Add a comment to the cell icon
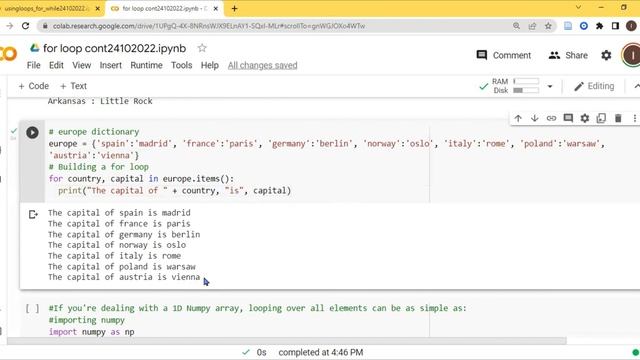The width and height of the screenshot is (640, 360). [x=568, y=118]
